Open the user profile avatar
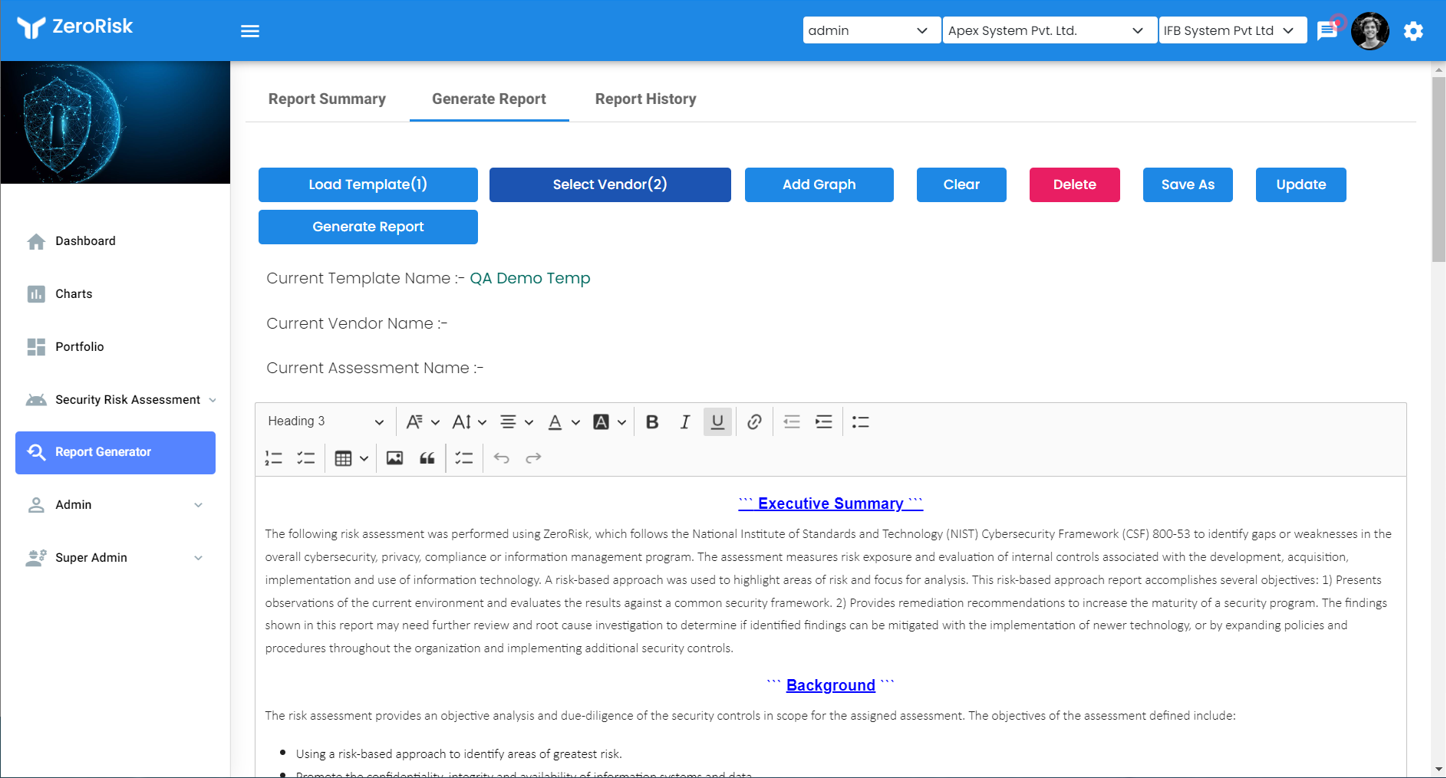Screen dimensions: 1446x778 (1370, 31)
